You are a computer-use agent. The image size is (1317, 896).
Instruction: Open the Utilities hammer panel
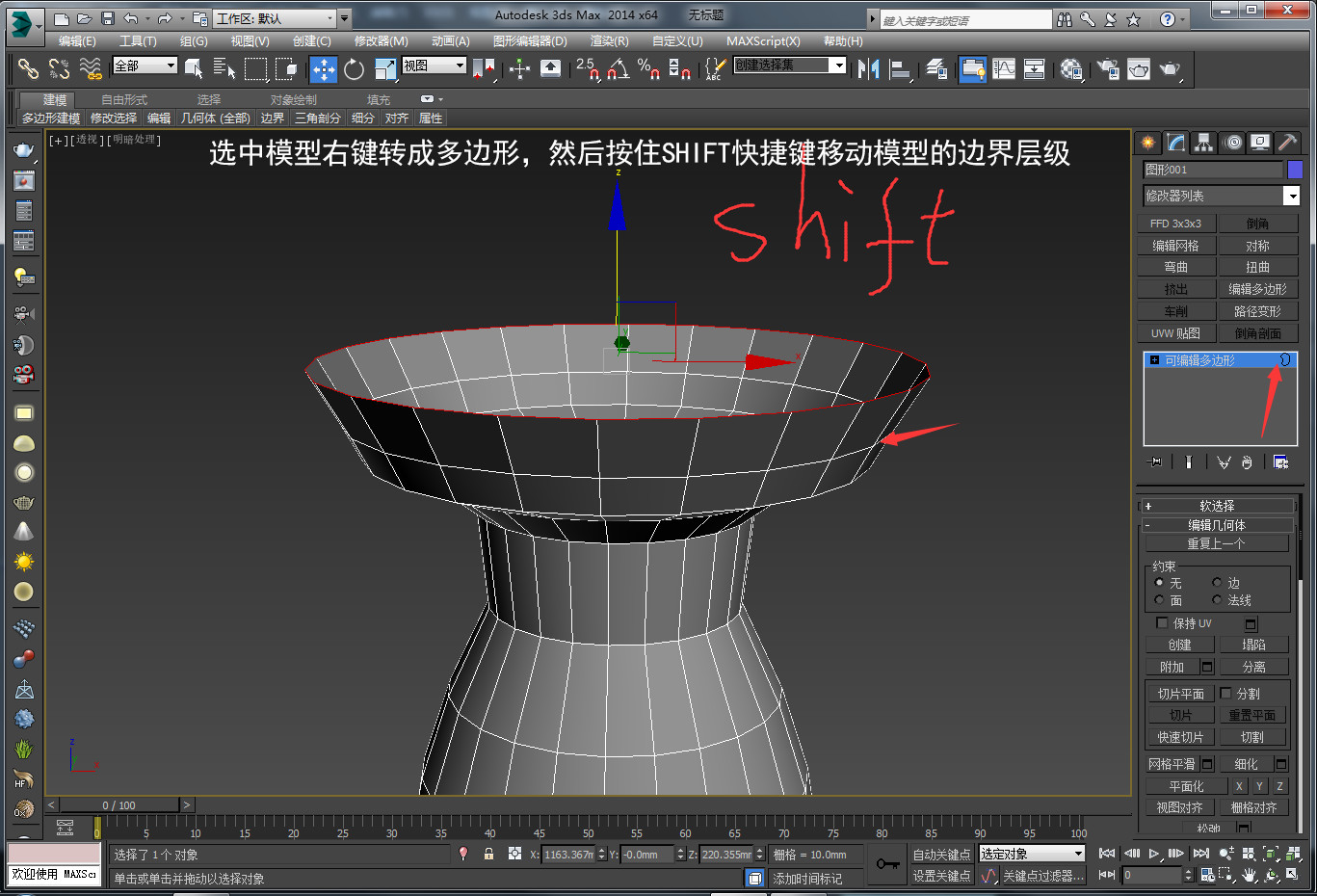pyautogui.click(x=1287, y=143)
